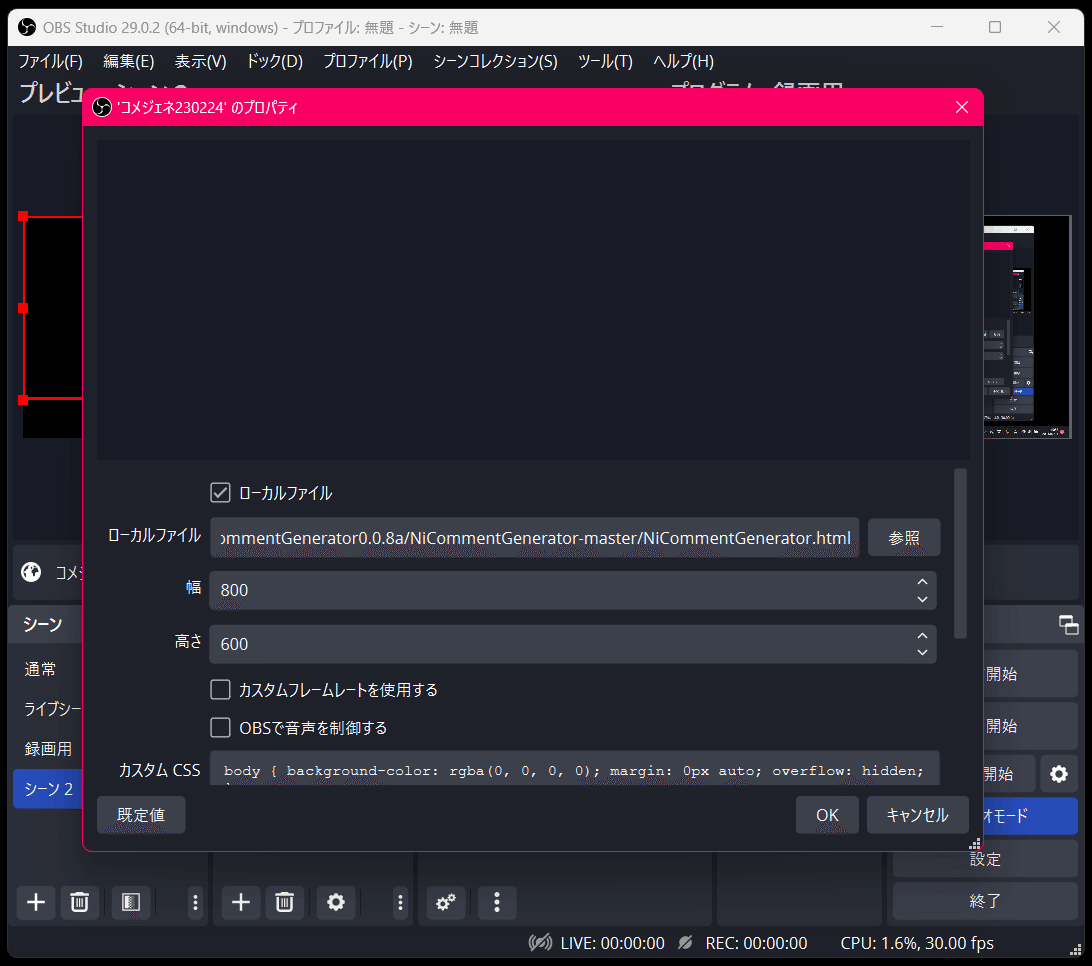The height and width of the screenshot is (966, 1092).
Task: Click the recording status icon
Action: pos(685,943)
